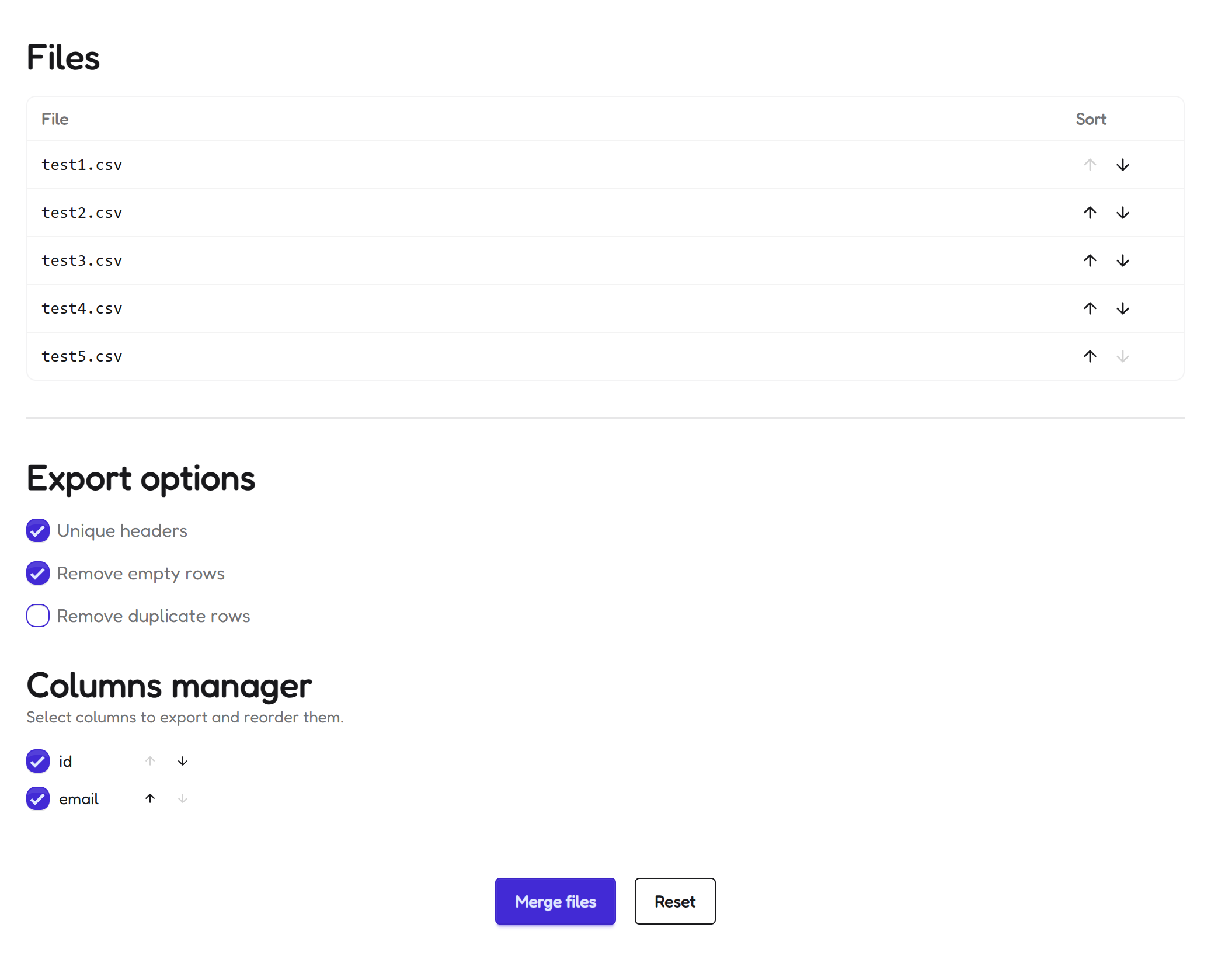Viewport: 1211px width, 980px height.
Task: Disable the Unique headers option
Action: (x=37, y=530)
